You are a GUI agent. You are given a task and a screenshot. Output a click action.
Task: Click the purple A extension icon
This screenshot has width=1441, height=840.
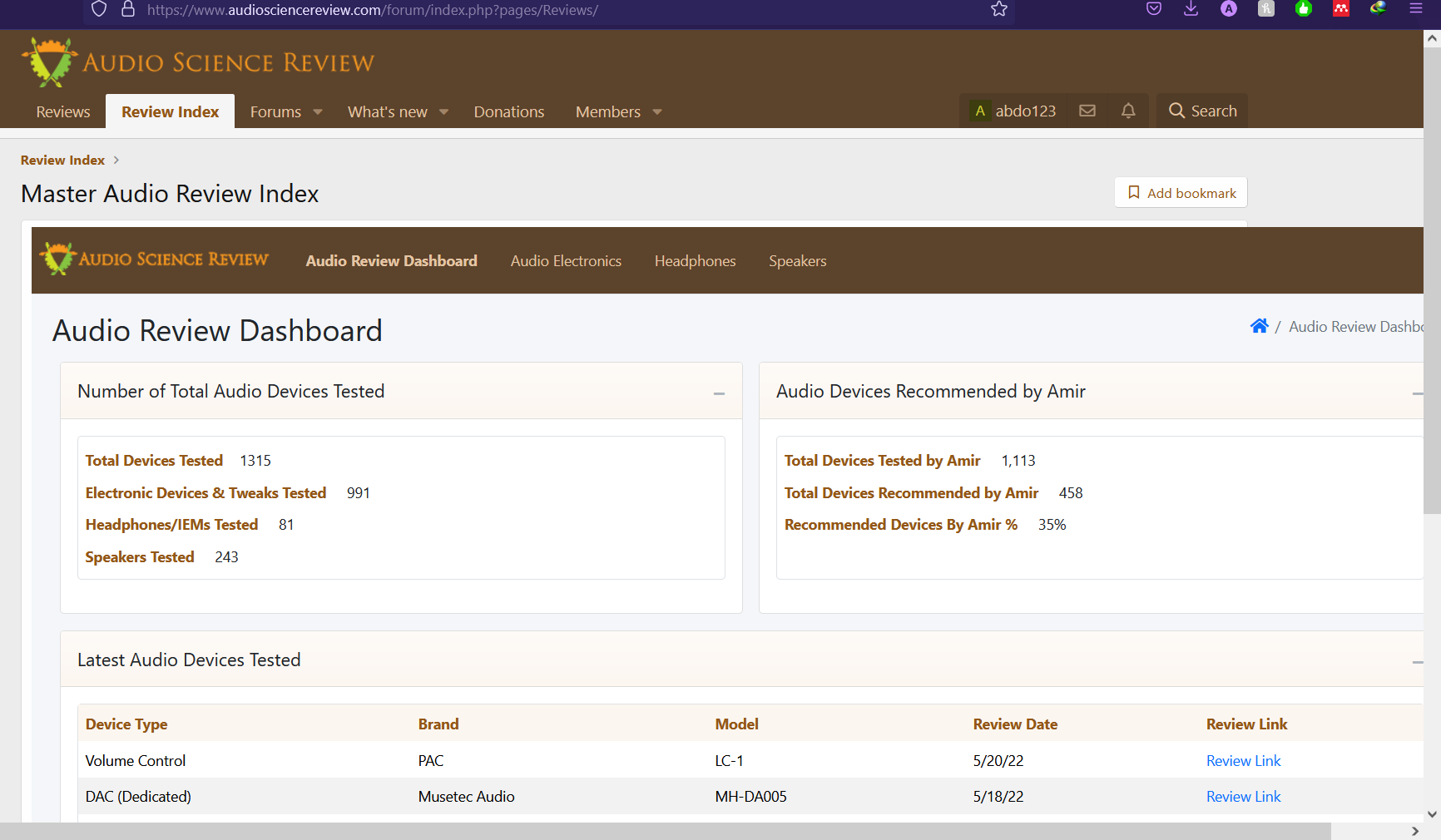1229,9
